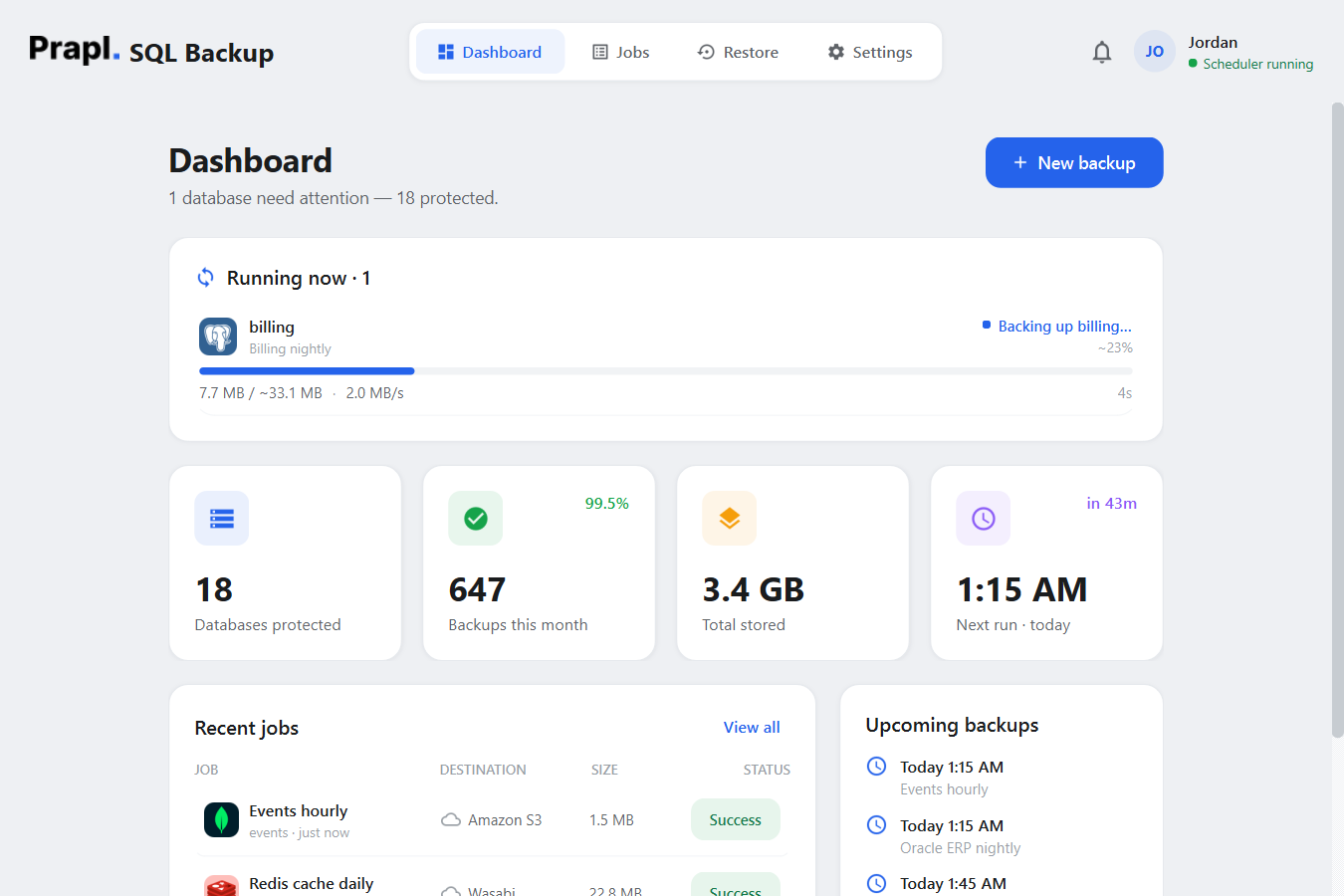Click the 99.5% success rate text

(607, 504)
